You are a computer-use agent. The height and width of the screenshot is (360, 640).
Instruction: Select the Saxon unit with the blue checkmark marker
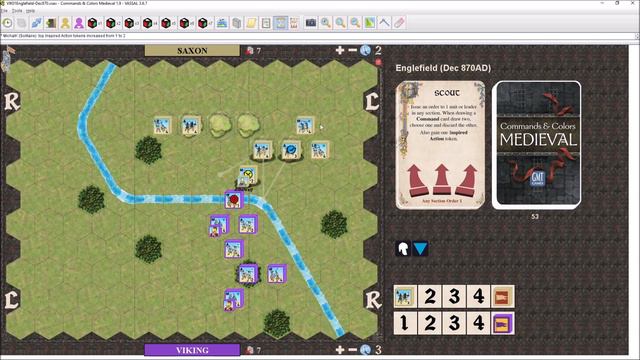point(291,150)
